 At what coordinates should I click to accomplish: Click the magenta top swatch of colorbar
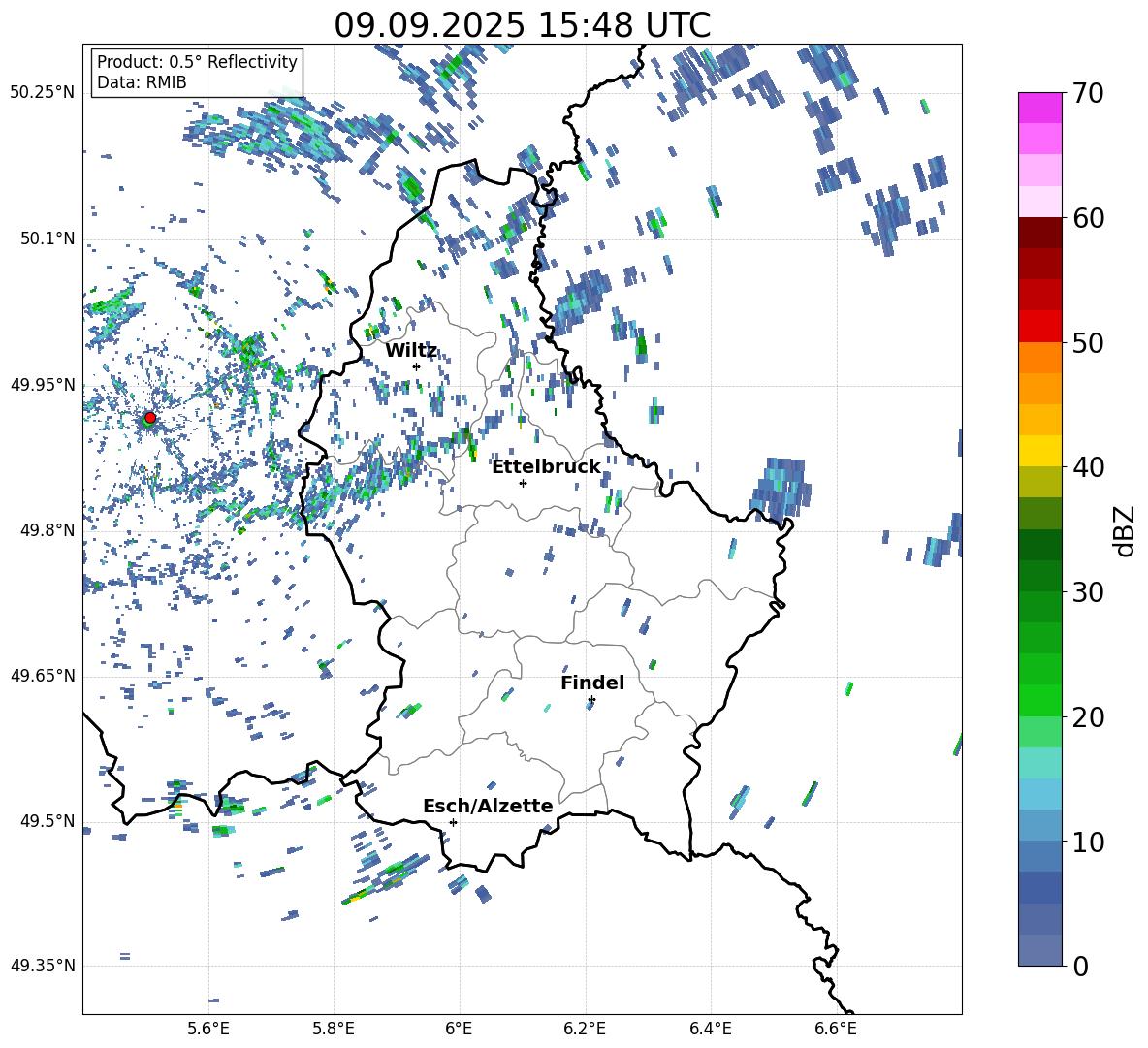[x=1039, y=108]
